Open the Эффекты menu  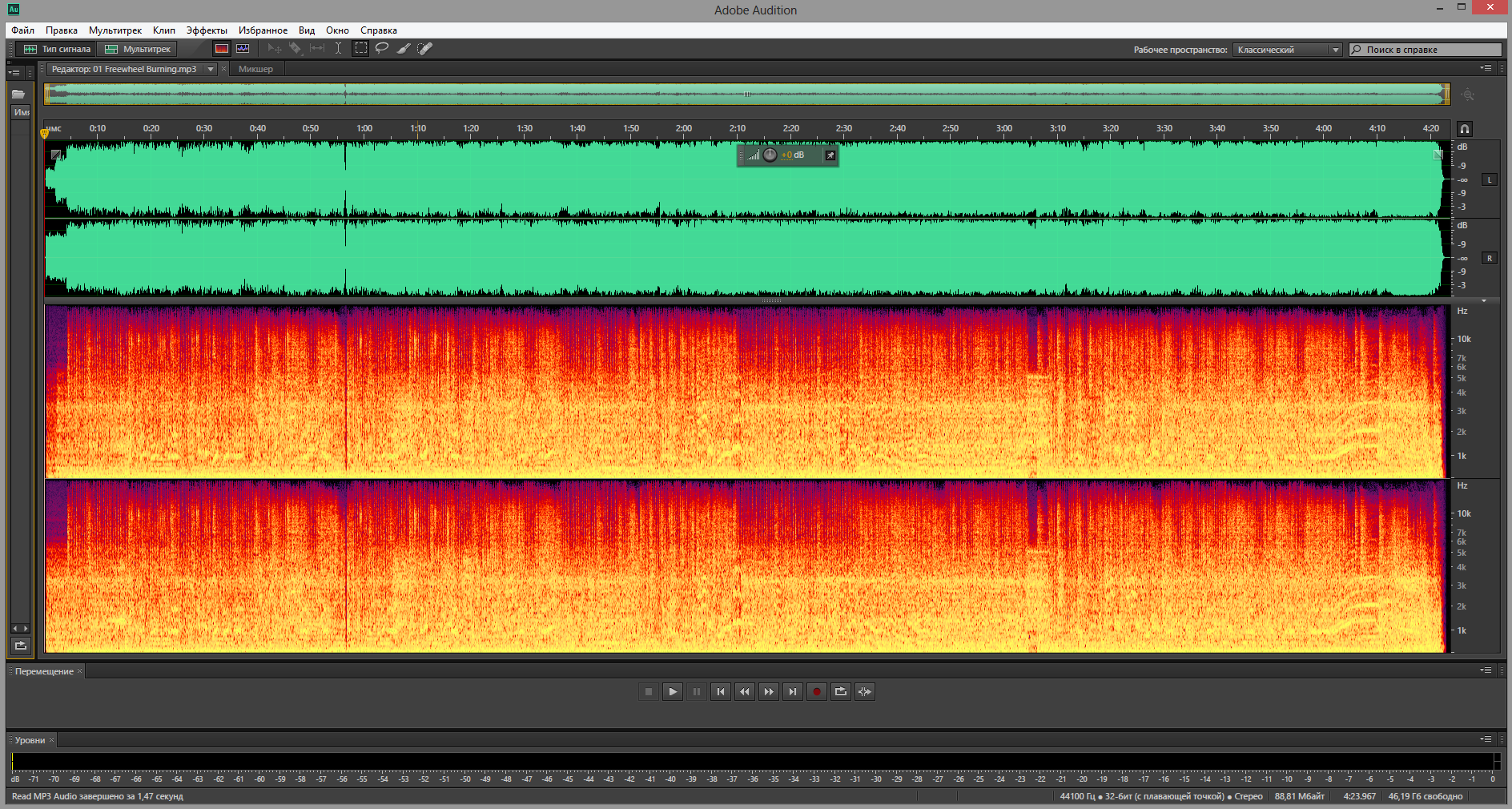(207, 30)
